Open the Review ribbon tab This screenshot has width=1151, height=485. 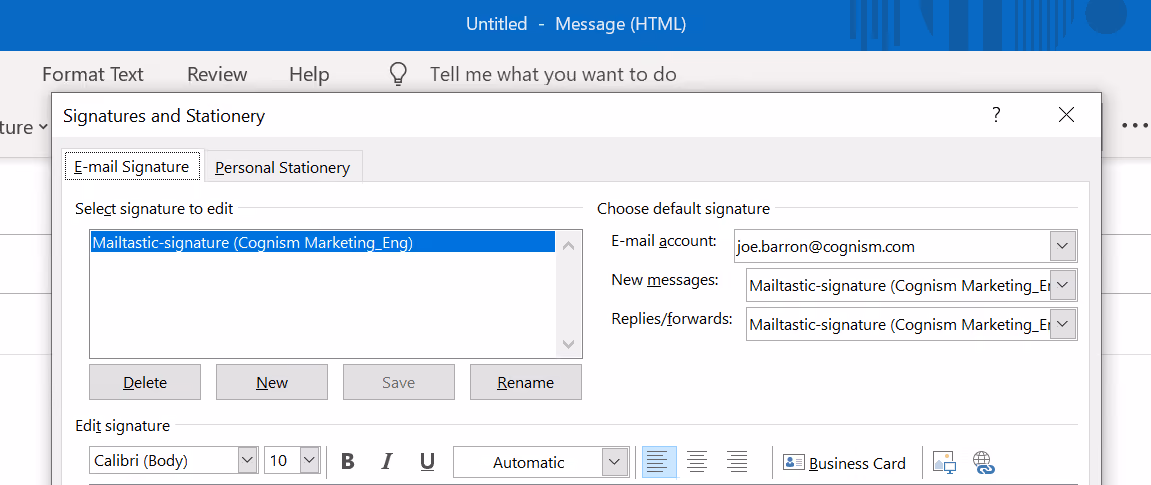click(217, 74)
